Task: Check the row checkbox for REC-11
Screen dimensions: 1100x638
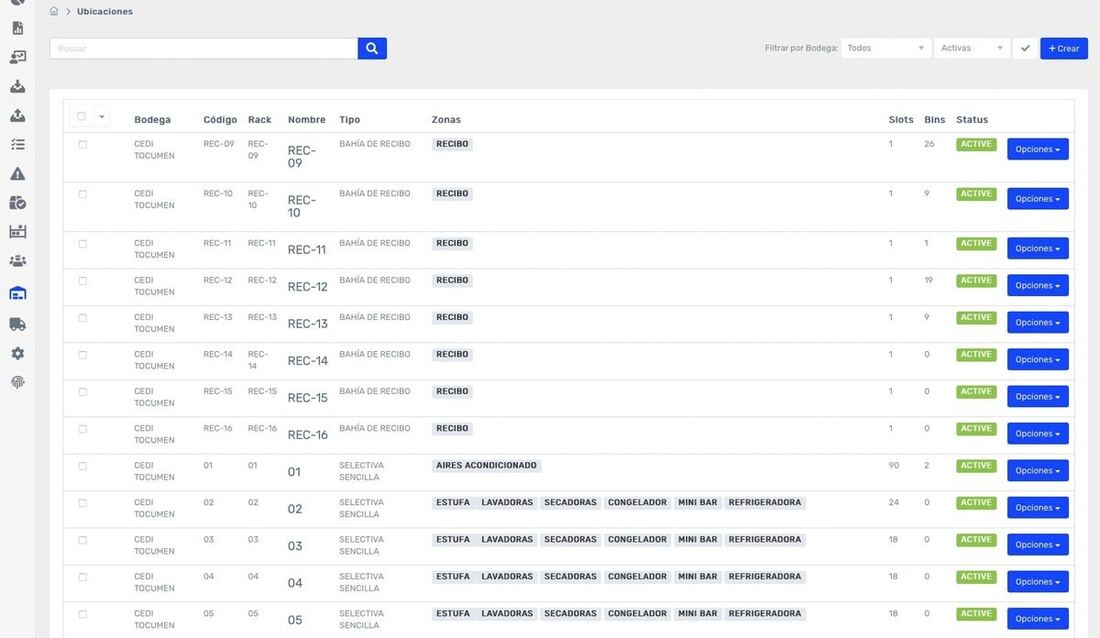Action: 83,244
